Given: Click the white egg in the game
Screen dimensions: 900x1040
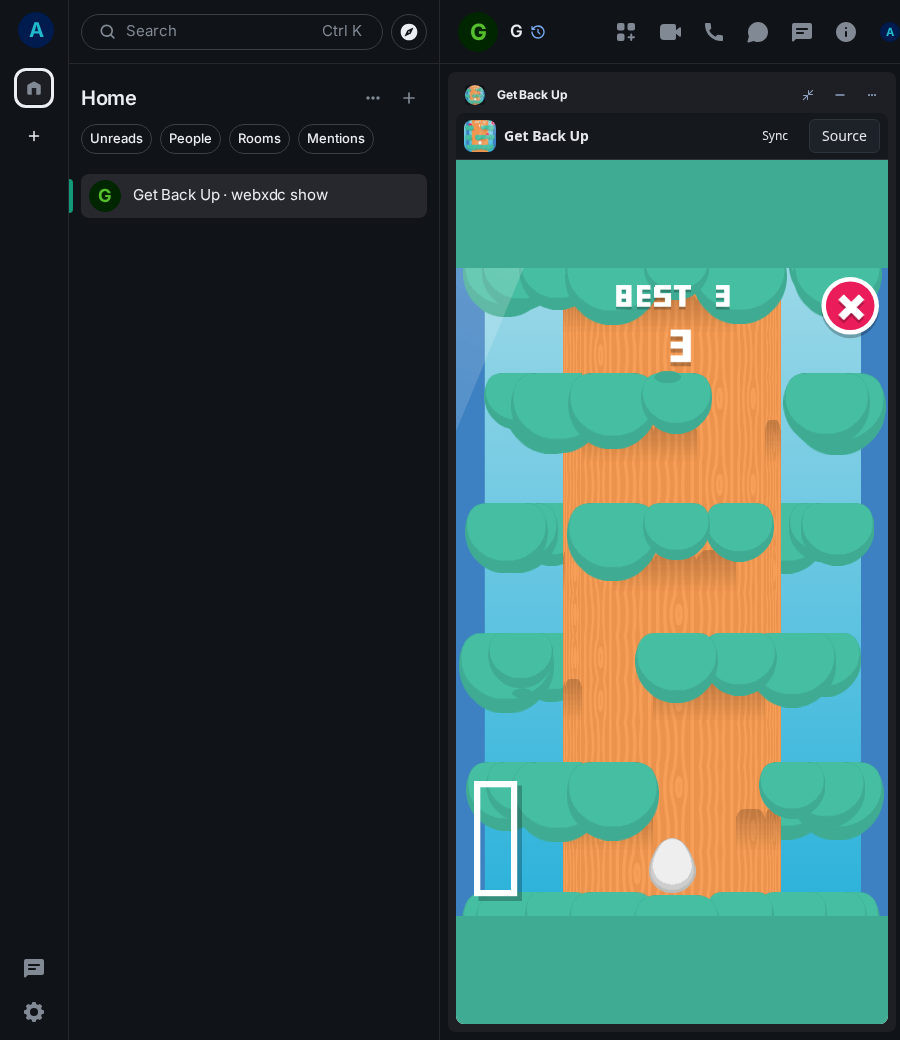Looking at the screenshot, I should [672, 865].
